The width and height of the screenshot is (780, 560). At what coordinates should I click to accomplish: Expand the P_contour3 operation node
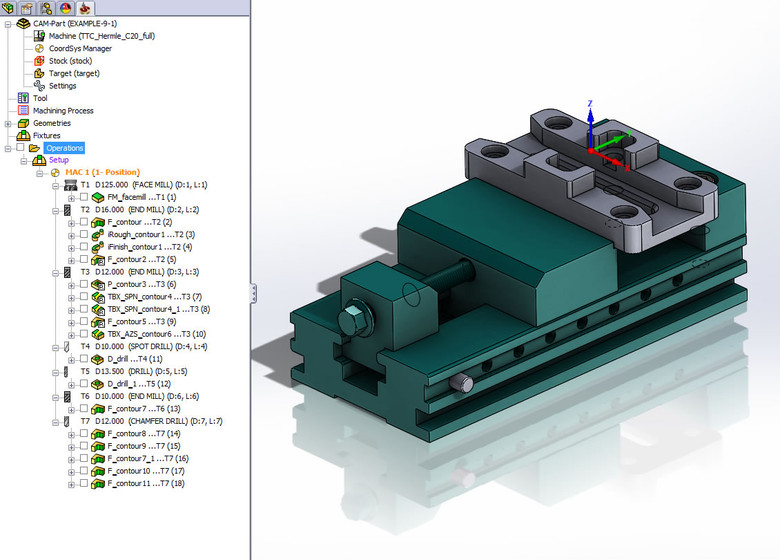click(71, 284)
